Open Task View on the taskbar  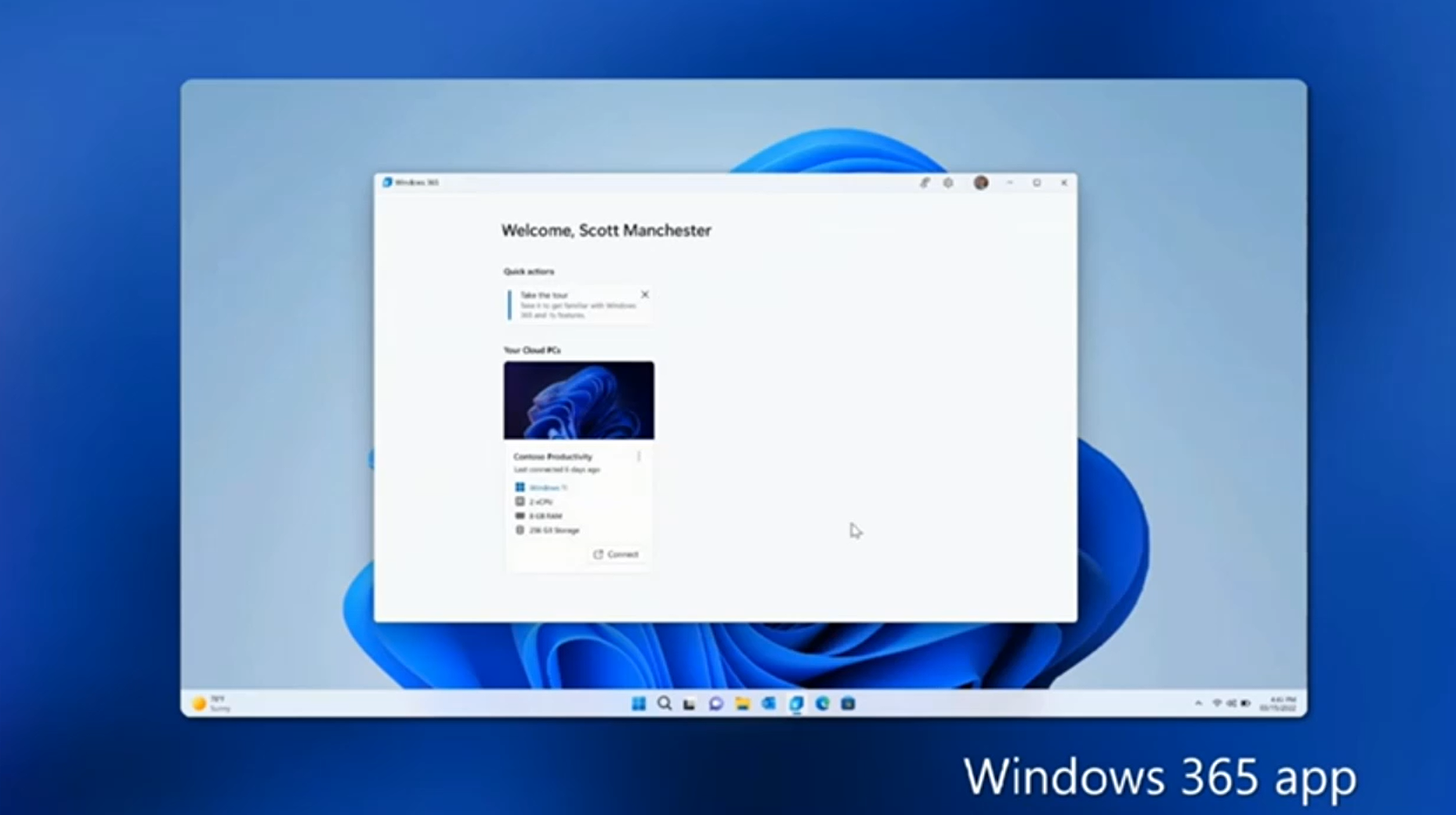pos(690,704)
